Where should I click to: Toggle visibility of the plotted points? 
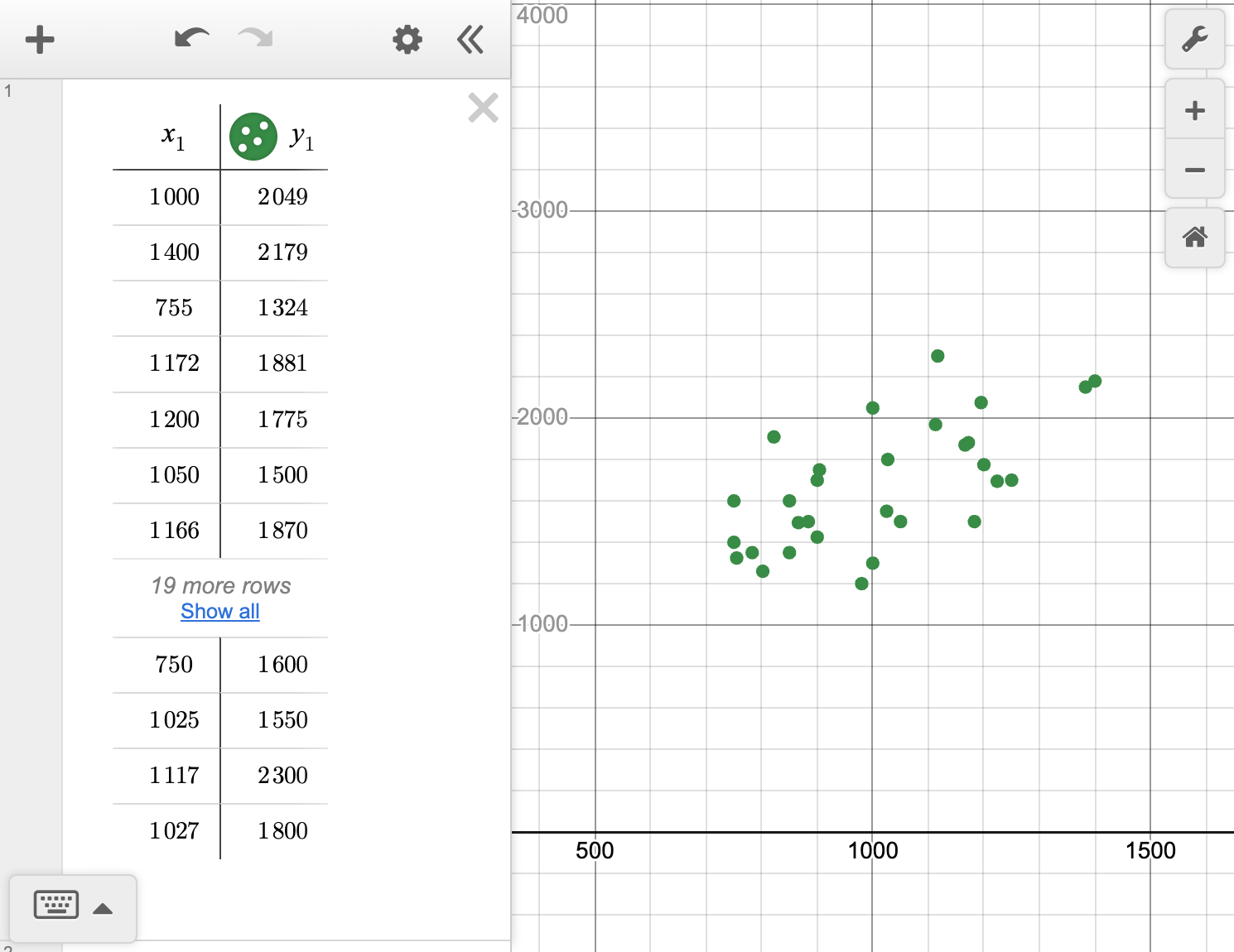253,136
